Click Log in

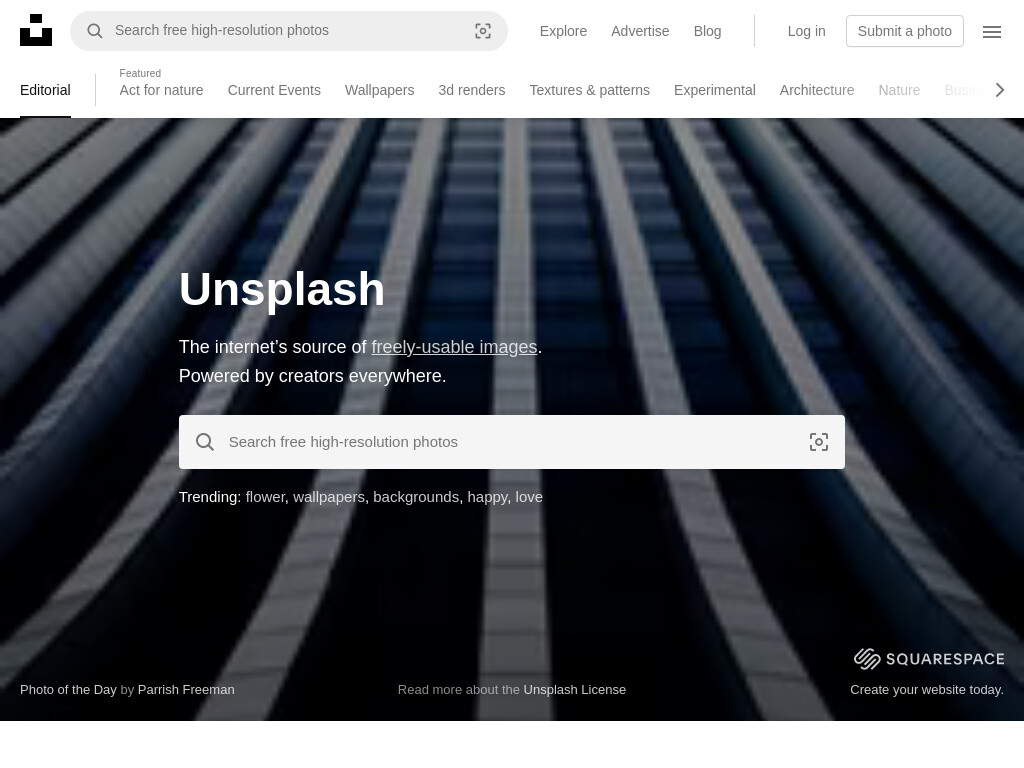point(807,31)
